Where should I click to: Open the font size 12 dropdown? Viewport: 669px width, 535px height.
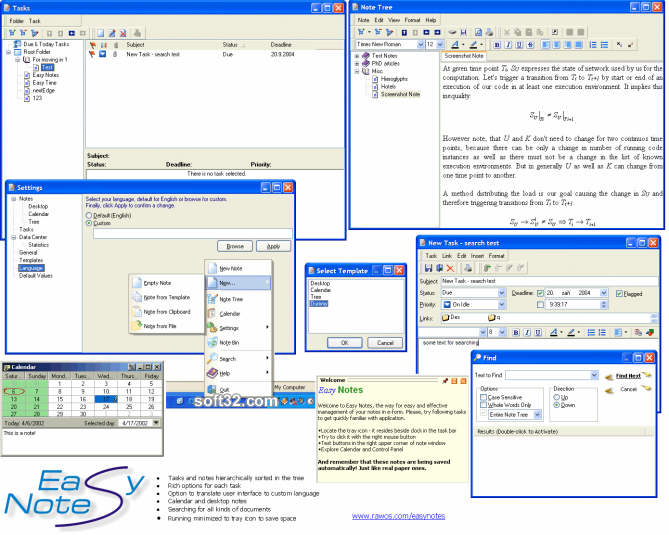pos(440,44)
